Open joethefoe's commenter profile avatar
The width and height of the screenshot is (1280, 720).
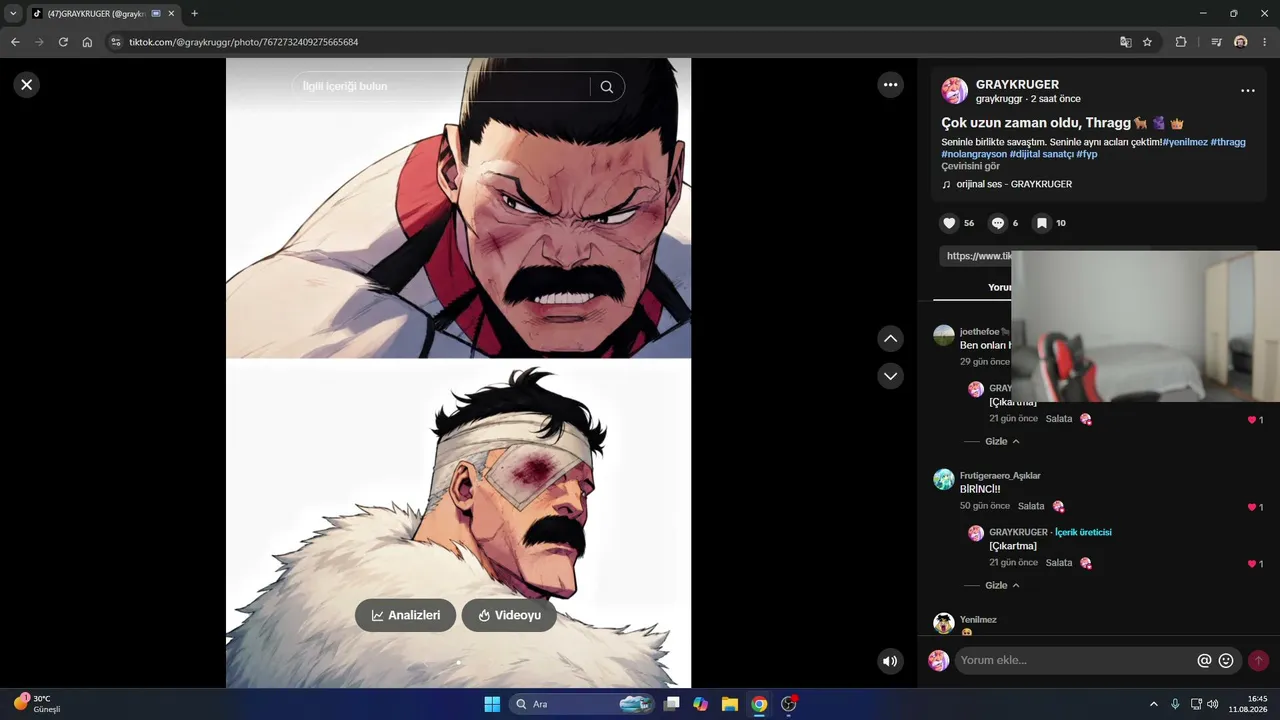pos(944,335)
